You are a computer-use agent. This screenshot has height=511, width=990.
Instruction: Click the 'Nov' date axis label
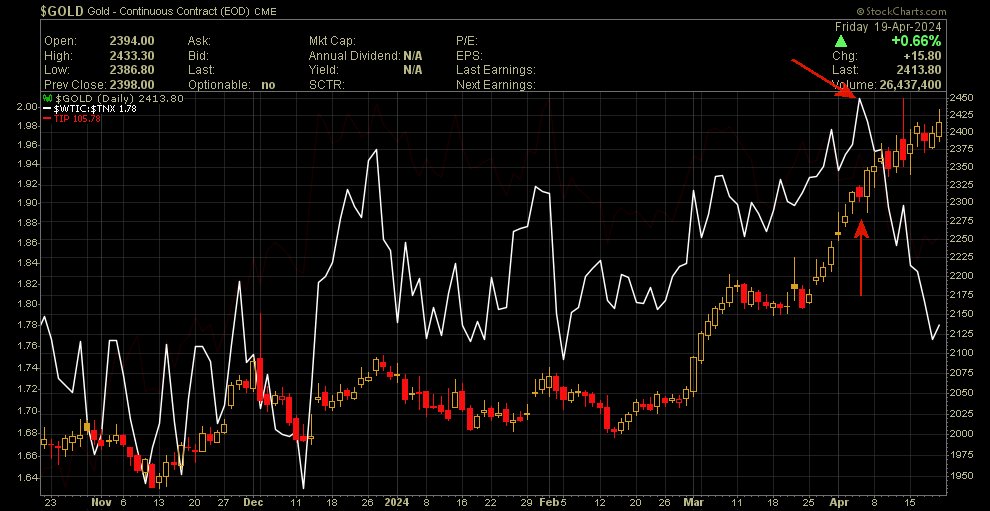pyautogui.click(x=101, y=502)
